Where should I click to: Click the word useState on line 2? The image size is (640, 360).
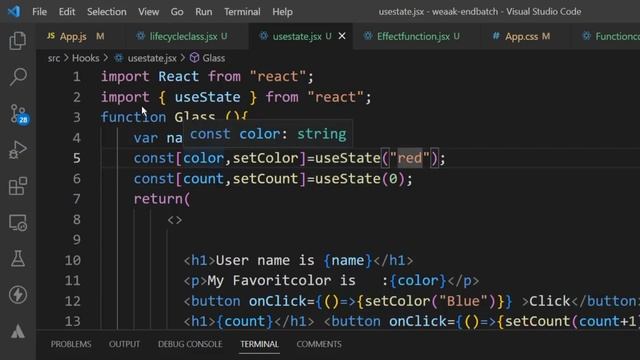207,97
